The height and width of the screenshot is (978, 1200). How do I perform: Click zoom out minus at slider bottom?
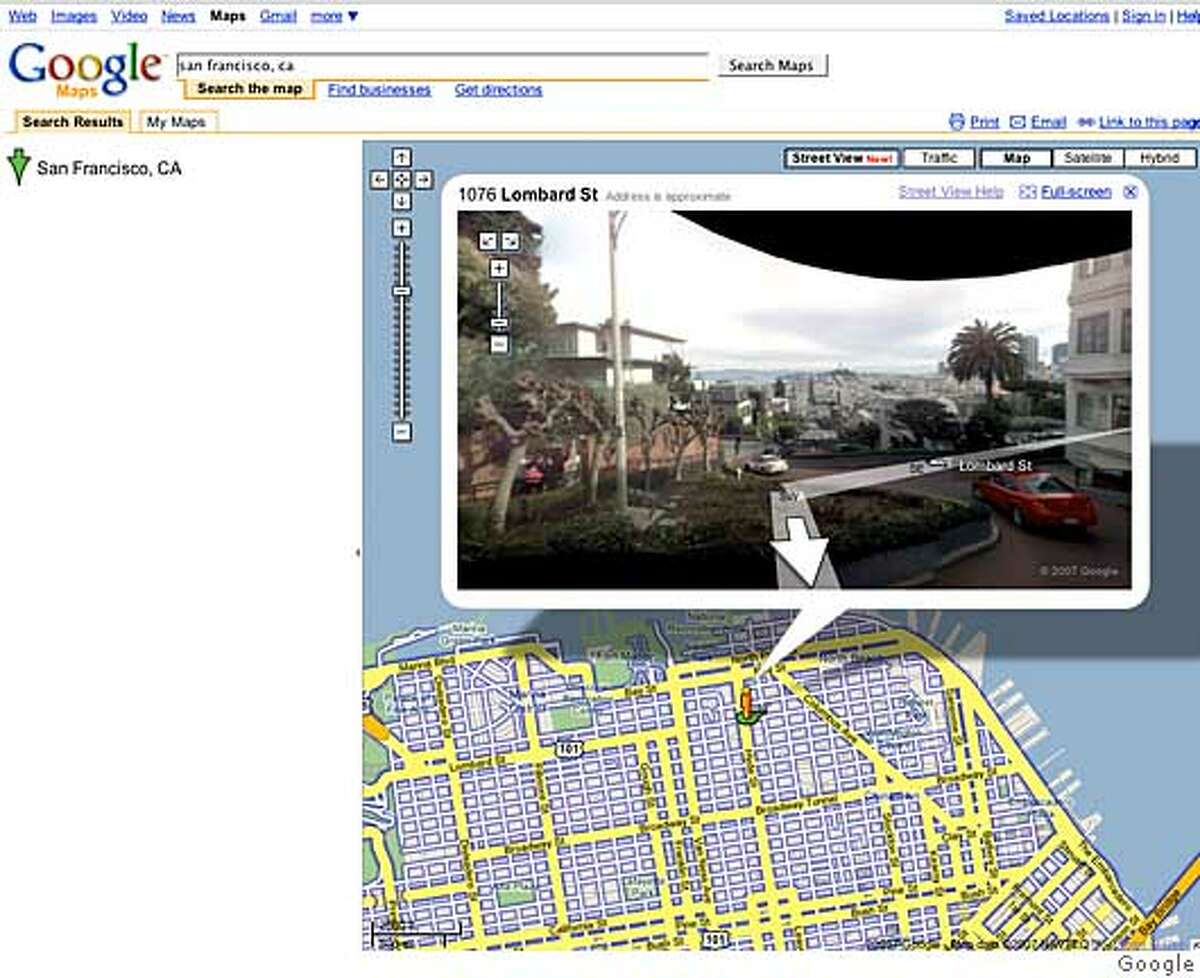(403, 430)
